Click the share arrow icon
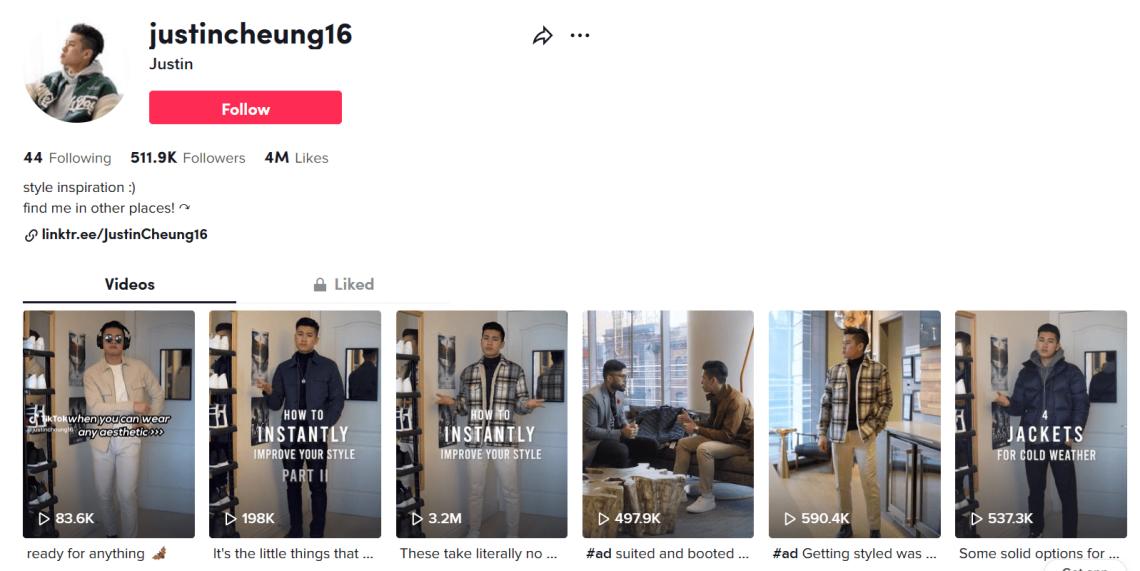 543,36
